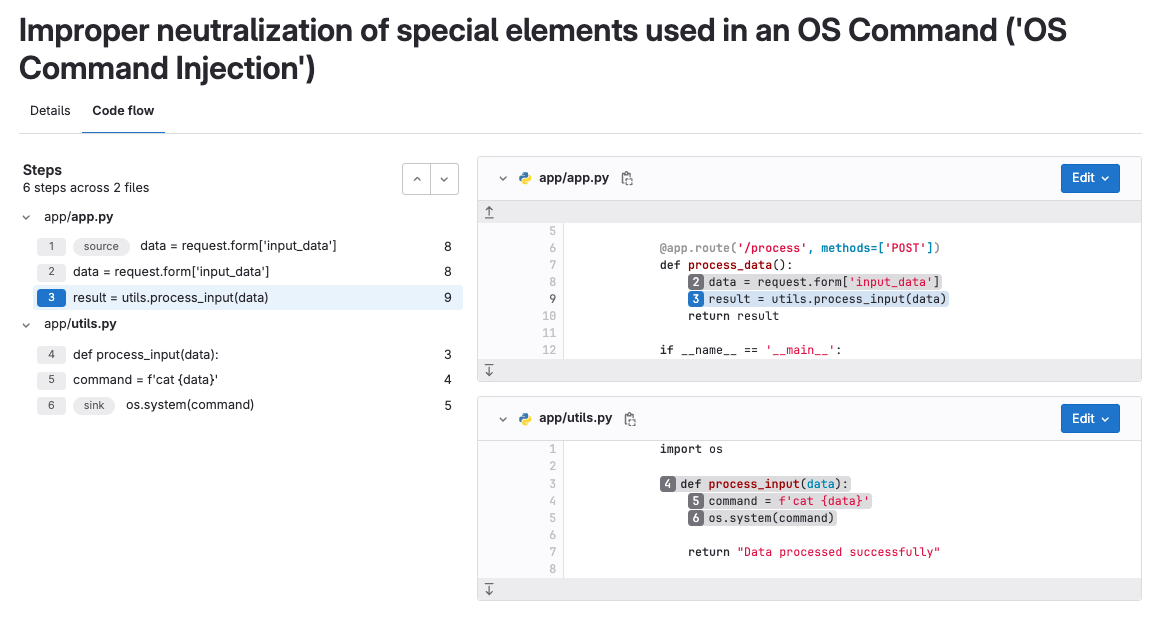Viewport: 1170px width, 633px height.
Task: Collapse the app/app.py group in Steps list
Action: [x=27, y=216]
